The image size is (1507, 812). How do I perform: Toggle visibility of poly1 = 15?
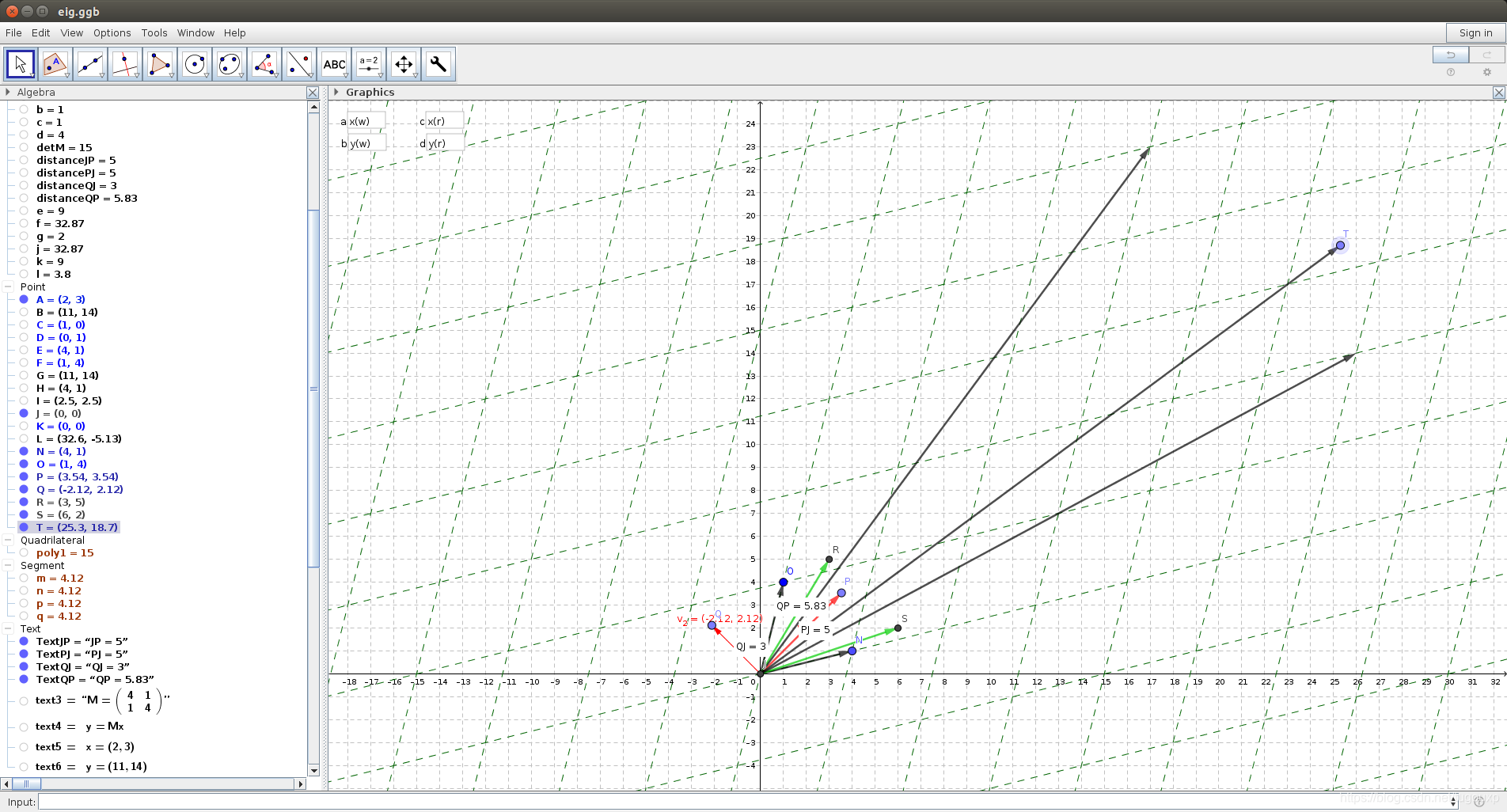point(24,552)
